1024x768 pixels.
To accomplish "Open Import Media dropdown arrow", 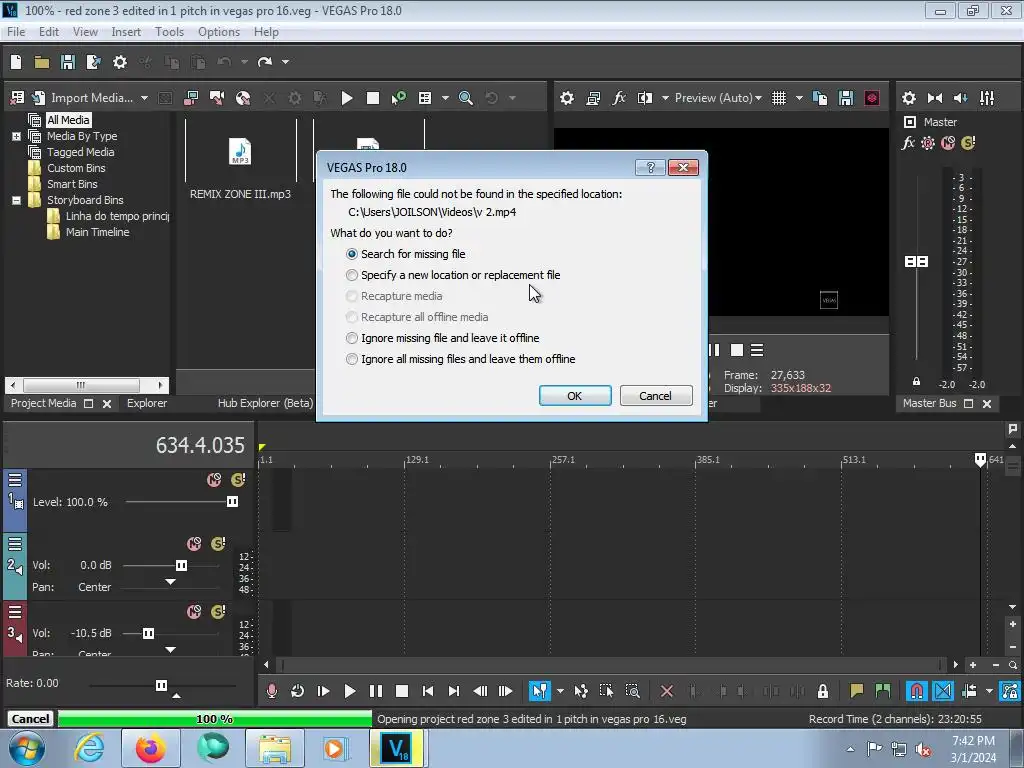I will pos(144,98).
